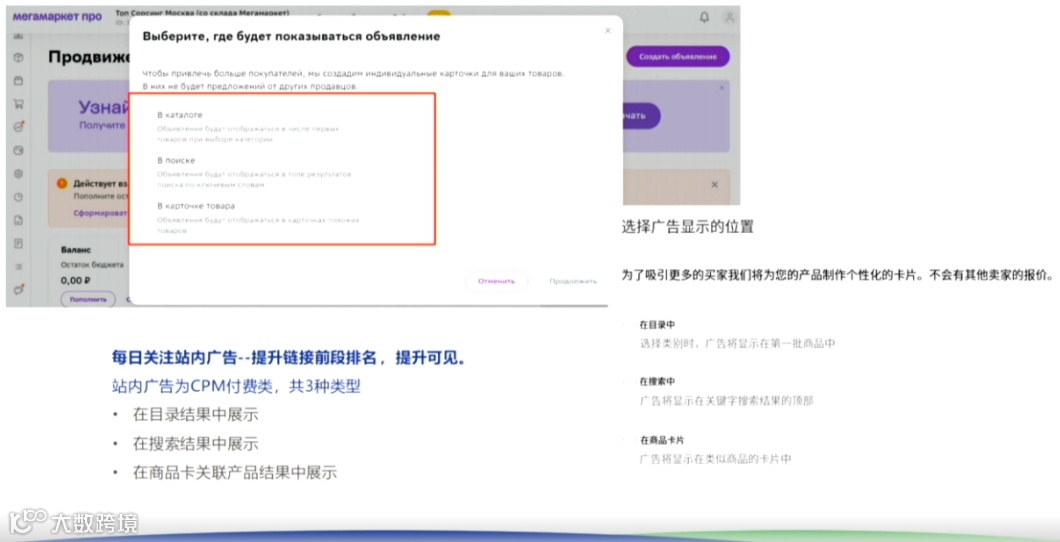Dismiss the orange warning notice
The width and height of the screenshot is (1060, 542).
point(715,184)
